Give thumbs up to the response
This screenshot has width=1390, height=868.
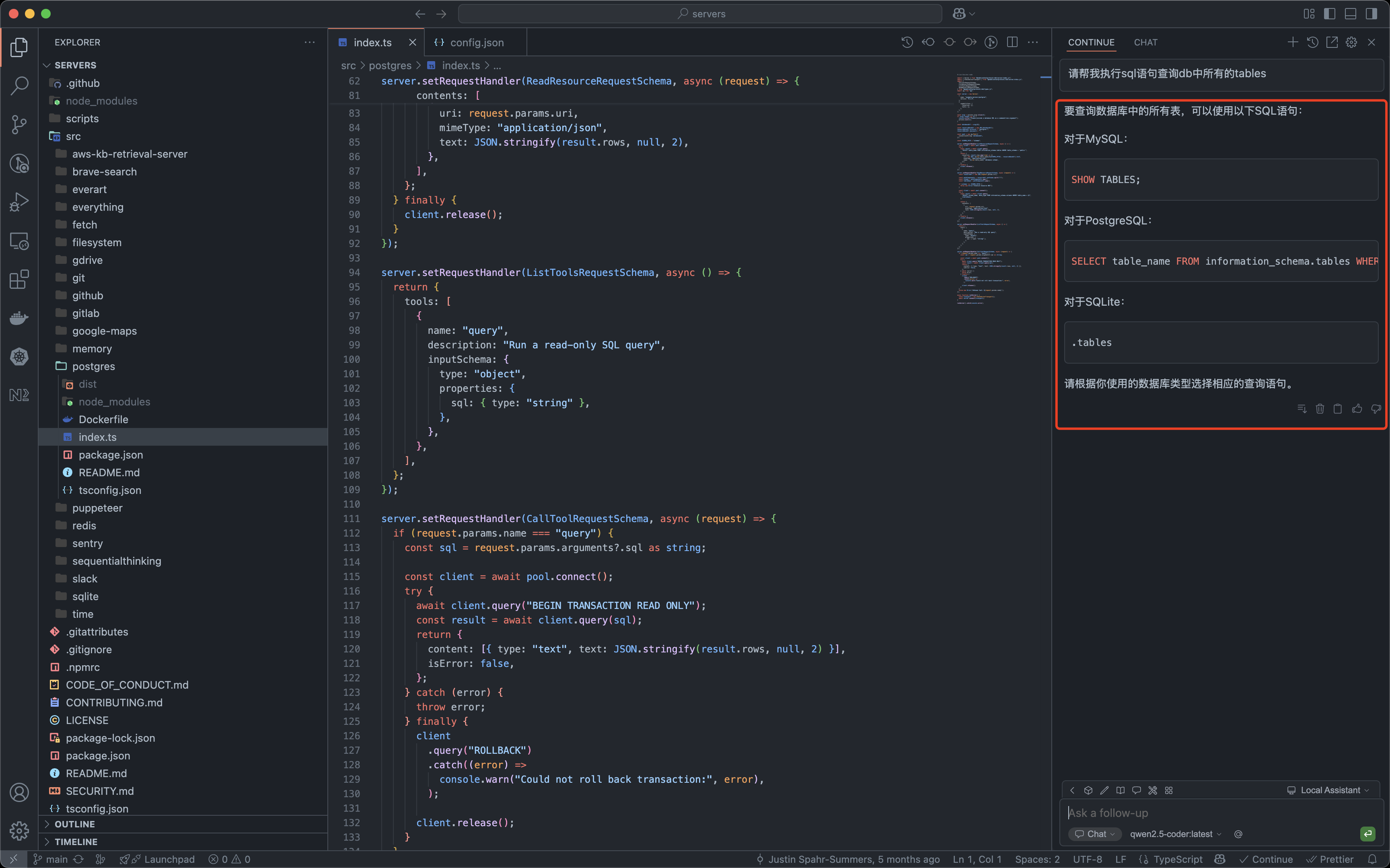pos(1357,409)
